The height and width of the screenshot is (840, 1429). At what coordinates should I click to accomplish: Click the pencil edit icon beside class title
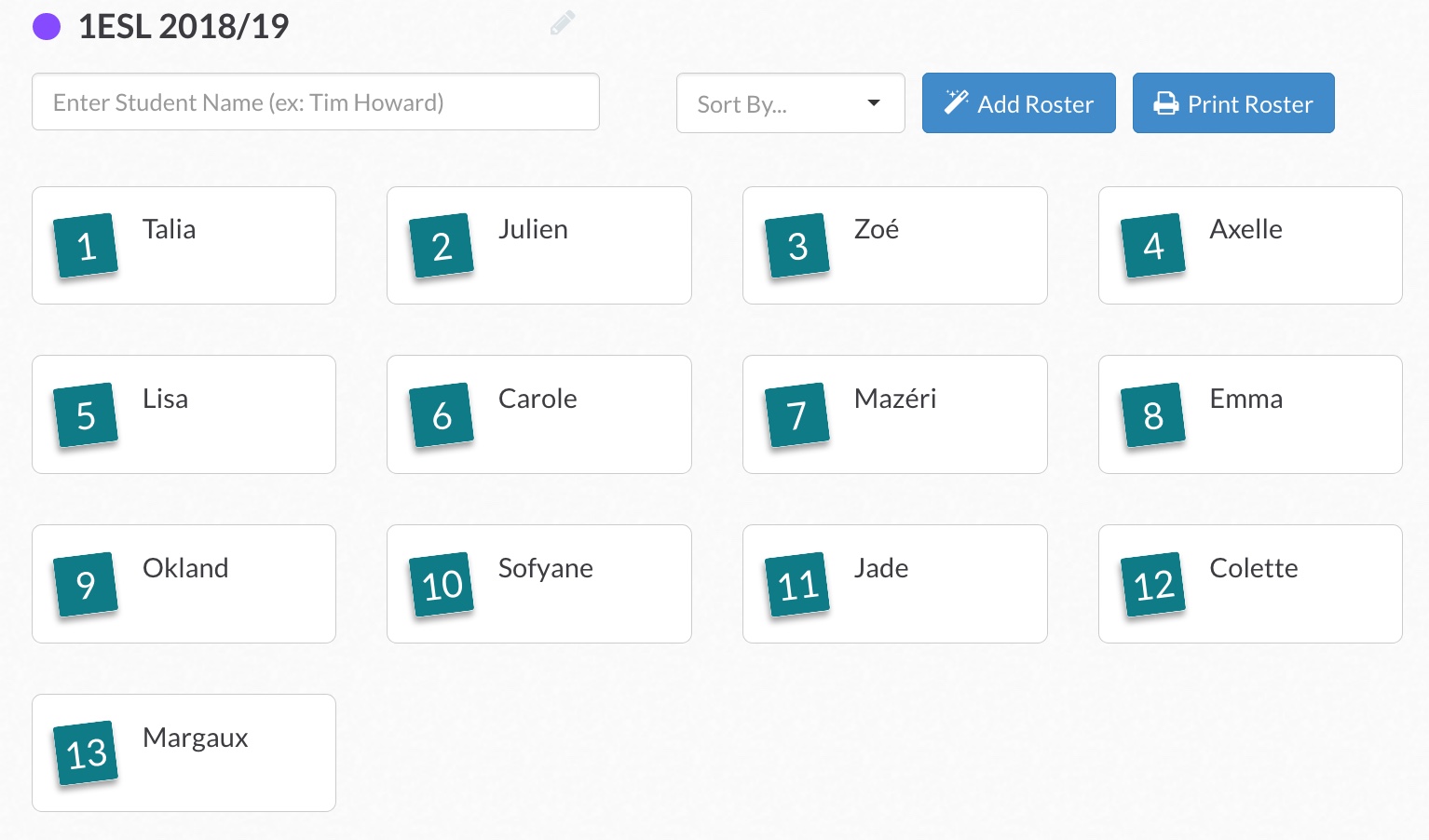coord(563,23)
